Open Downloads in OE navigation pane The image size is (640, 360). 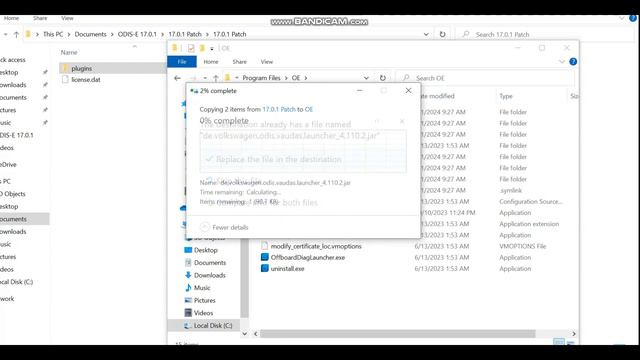point(209,275)
